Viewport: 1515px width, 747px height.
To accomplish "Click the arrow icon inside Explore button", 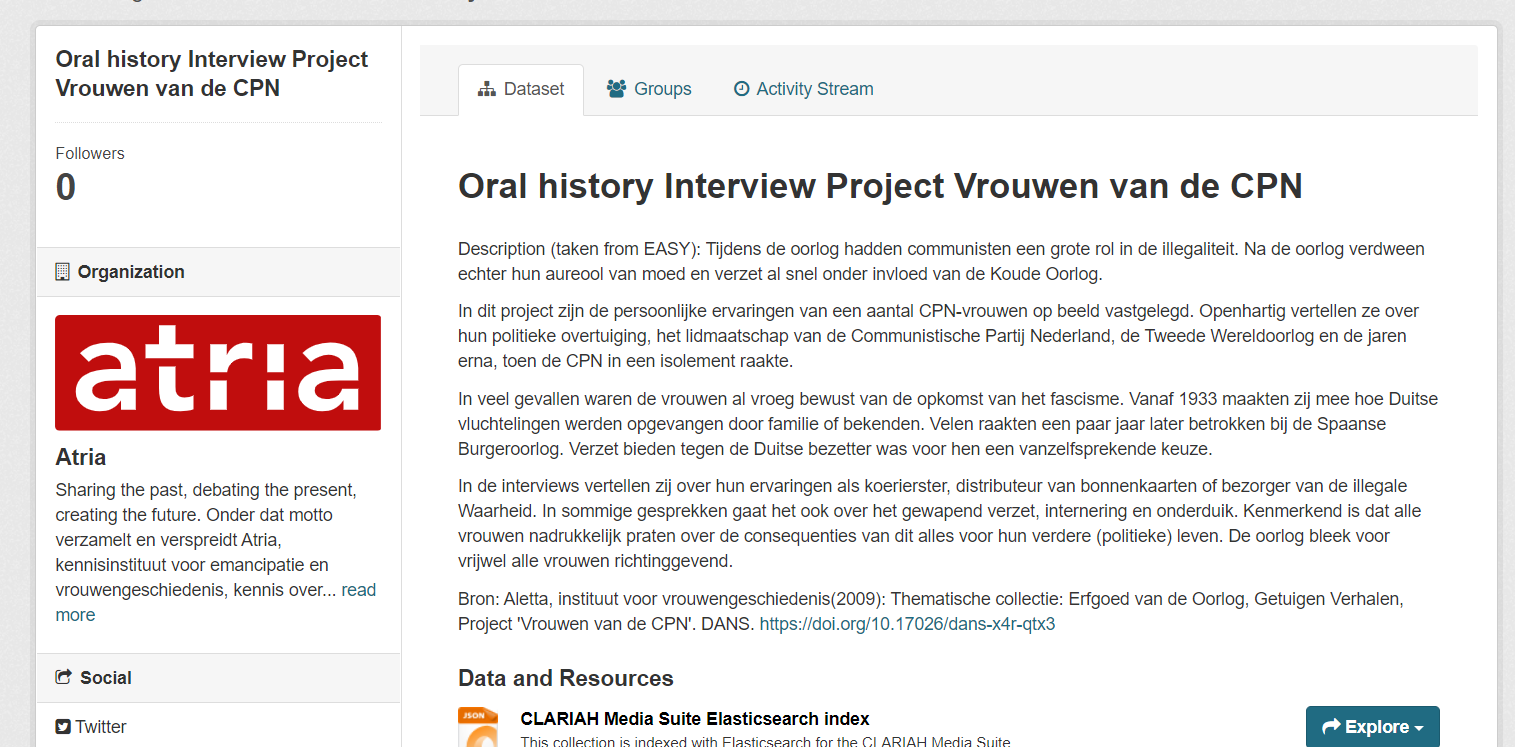I will click(x=1331, y=727).
